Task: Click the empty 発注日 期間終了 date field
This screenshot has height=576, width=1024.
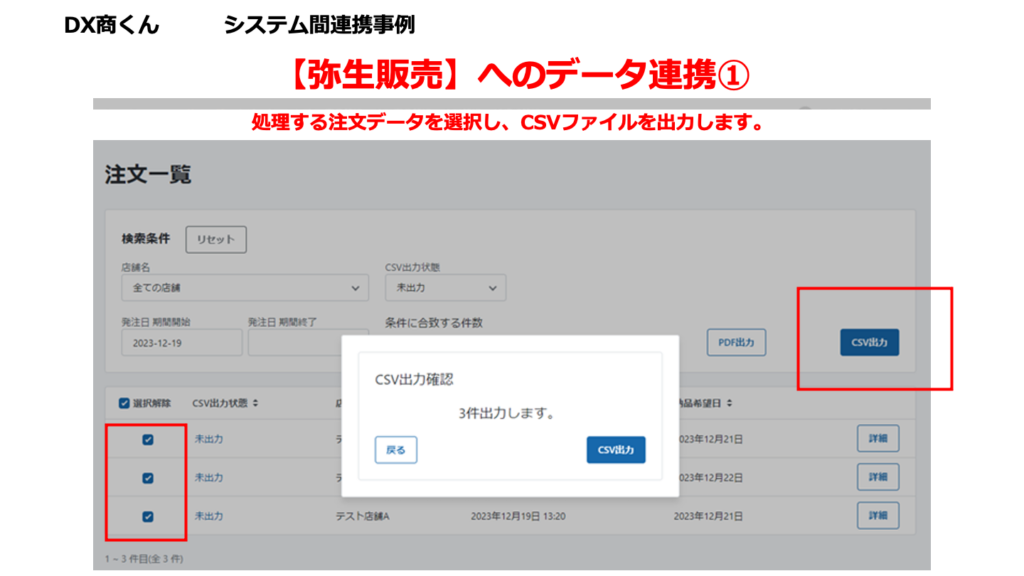Action: (x=294, y=343)
